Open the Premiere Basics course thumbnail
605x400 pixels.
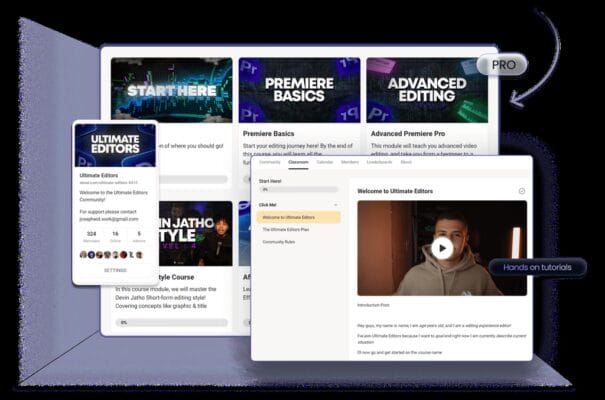point(299,90)
